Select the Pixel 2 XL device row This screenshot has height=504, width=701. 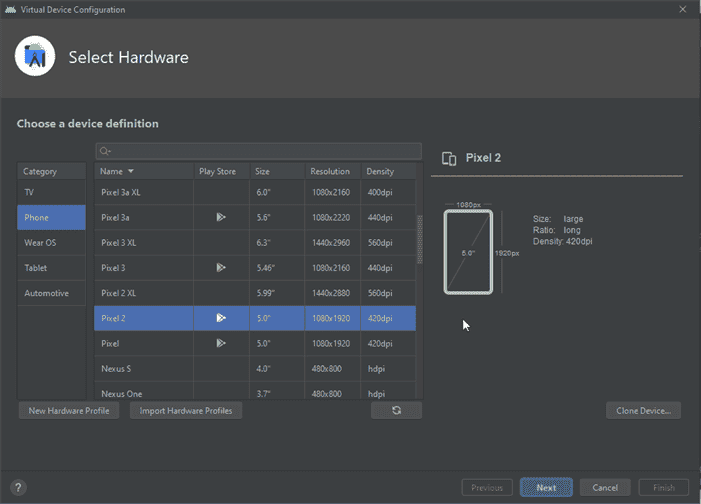click(x=255, y=293)
